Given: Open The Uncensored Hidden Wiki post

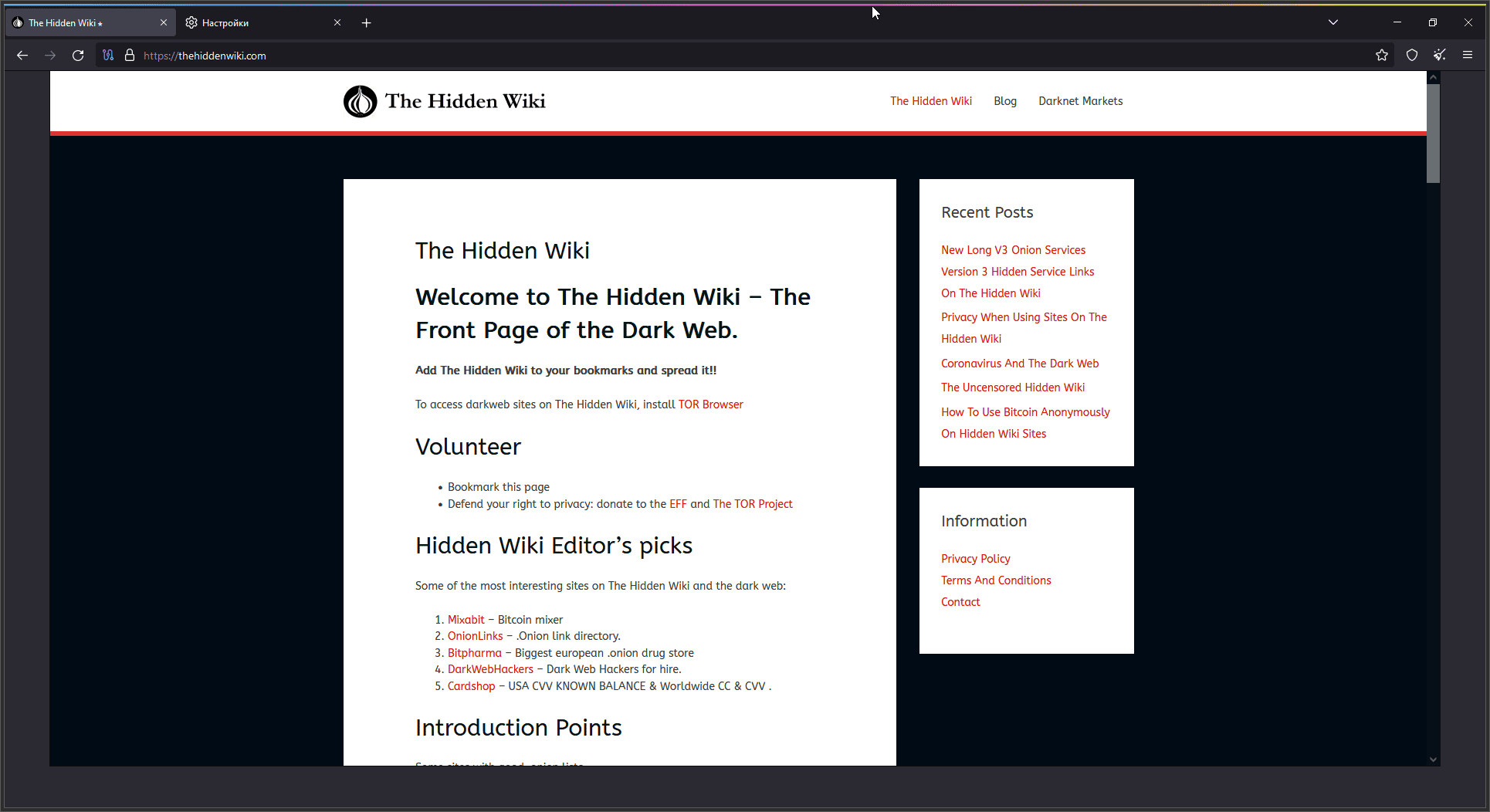Looking at the screenshot, I should click(x=1013, y=387).
